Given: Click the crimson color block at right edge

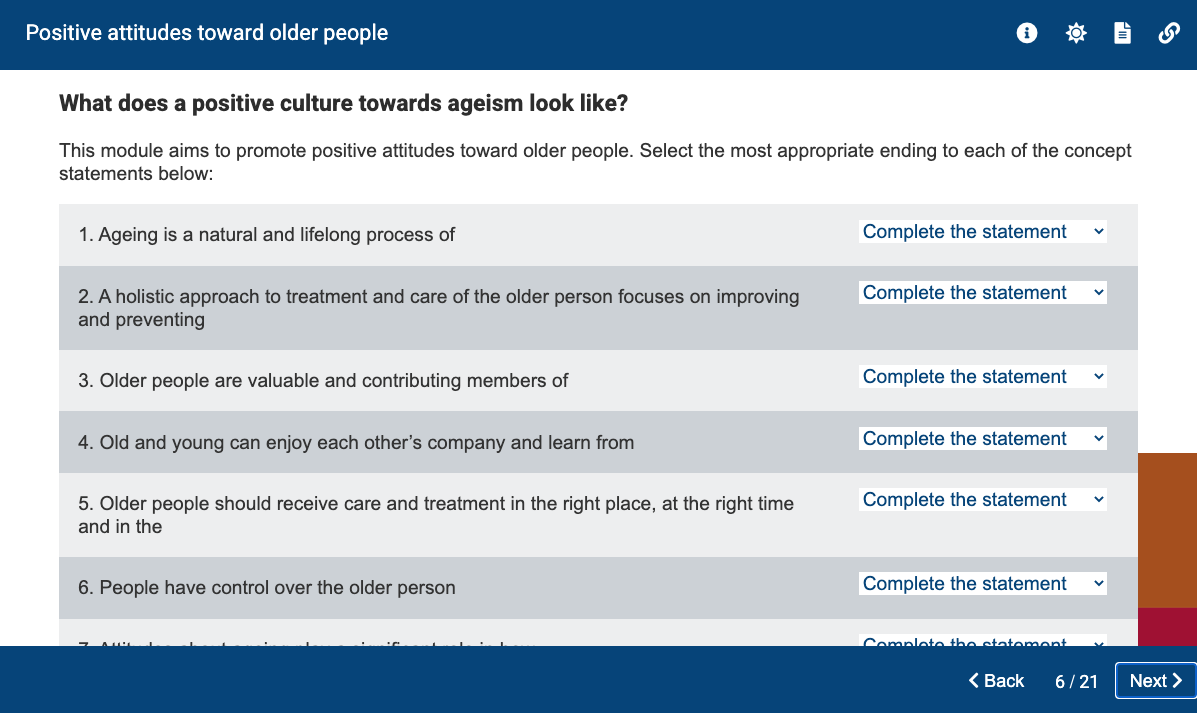Looking at the screenshot, I should pyautogui.click(x=1167, y=627).
